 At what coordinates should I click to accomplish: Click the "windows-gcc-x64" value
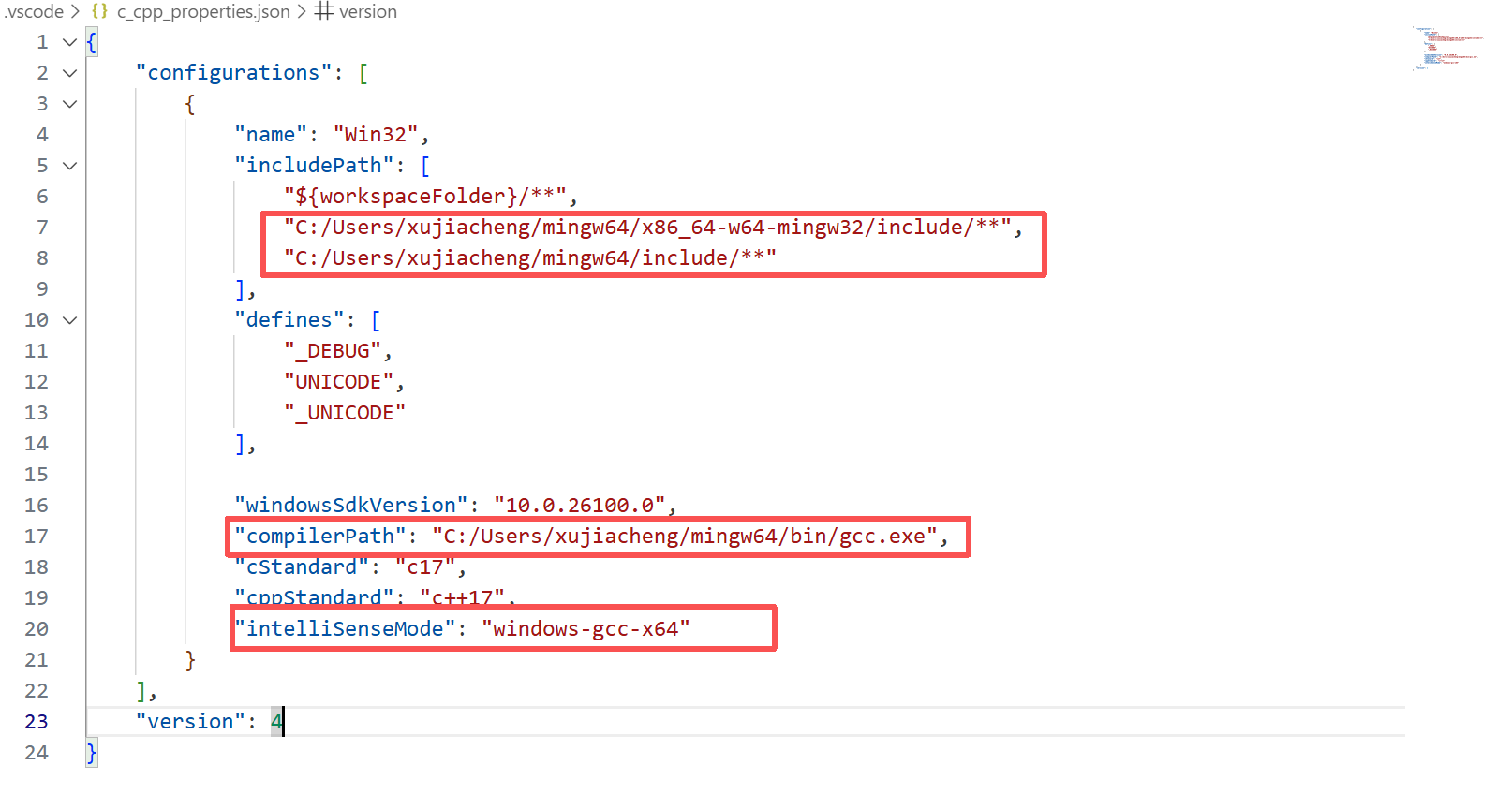click(586, 629)
